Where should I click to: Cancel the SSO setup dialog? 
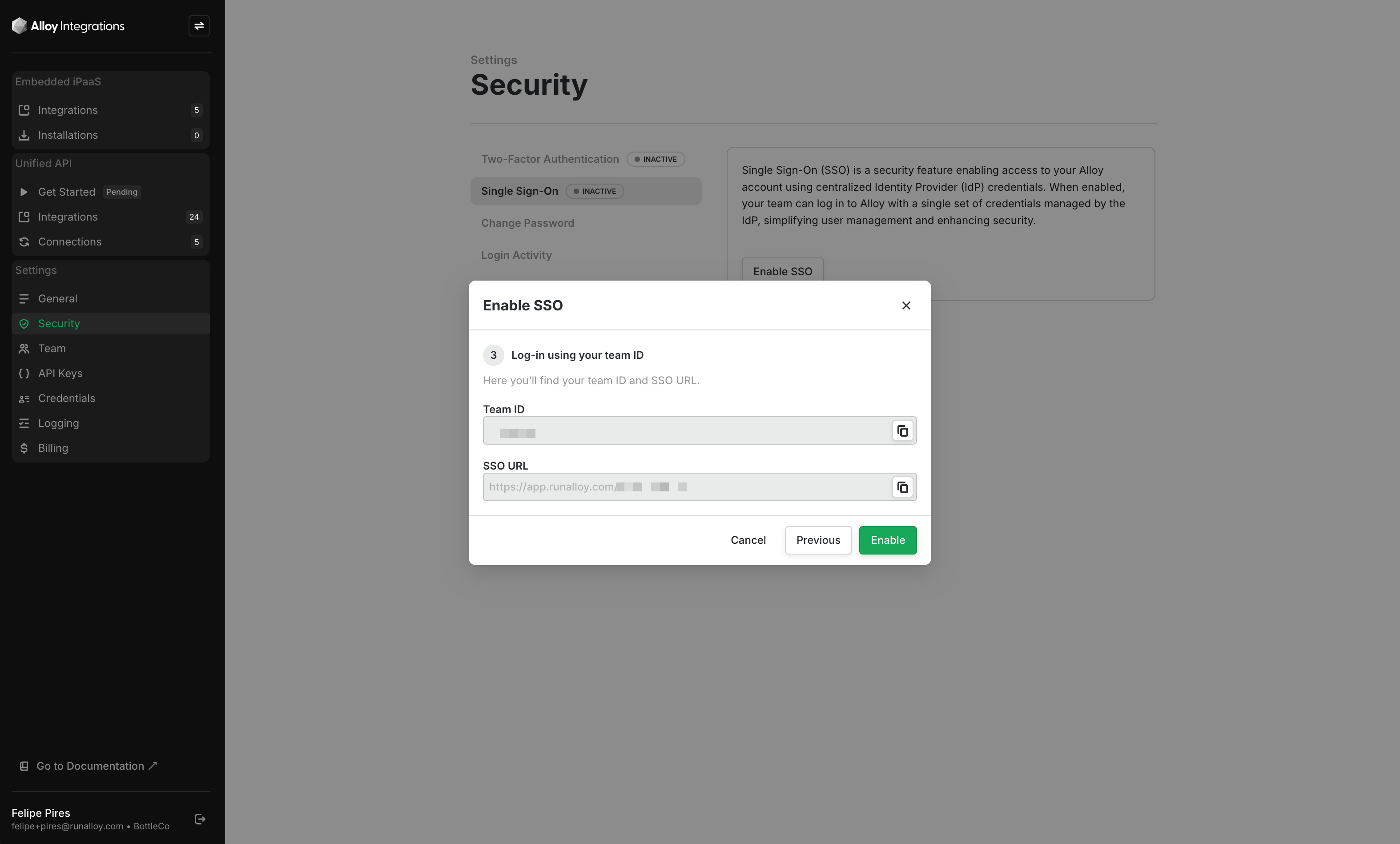[748, 540]
